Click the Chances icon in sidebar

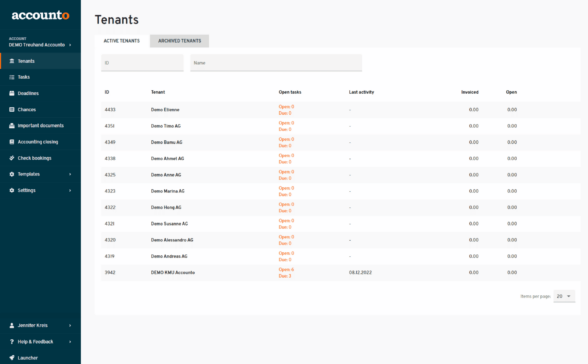click(x=12, y=109)
